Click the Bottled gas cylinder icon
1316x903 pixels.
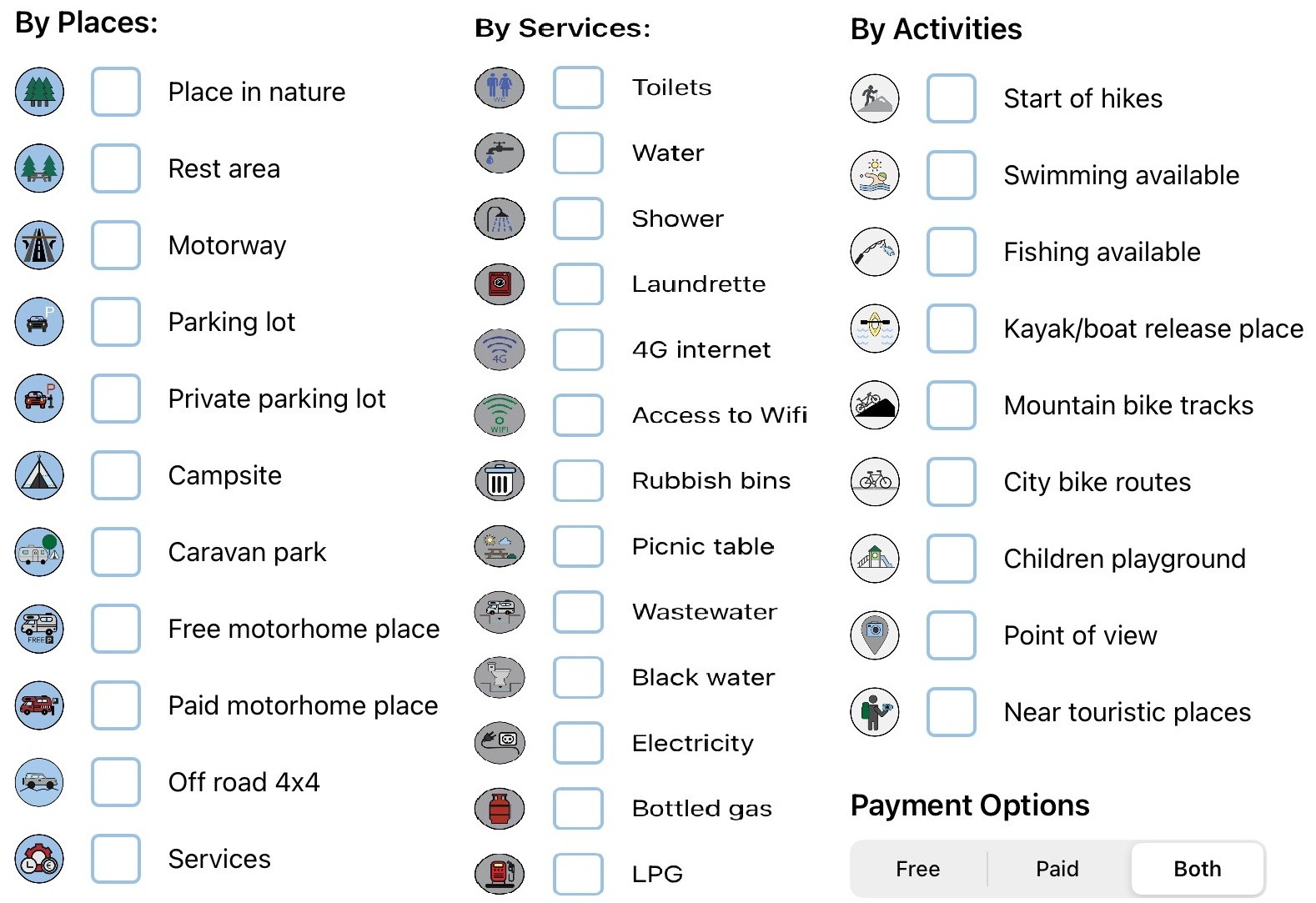(499, 808)
